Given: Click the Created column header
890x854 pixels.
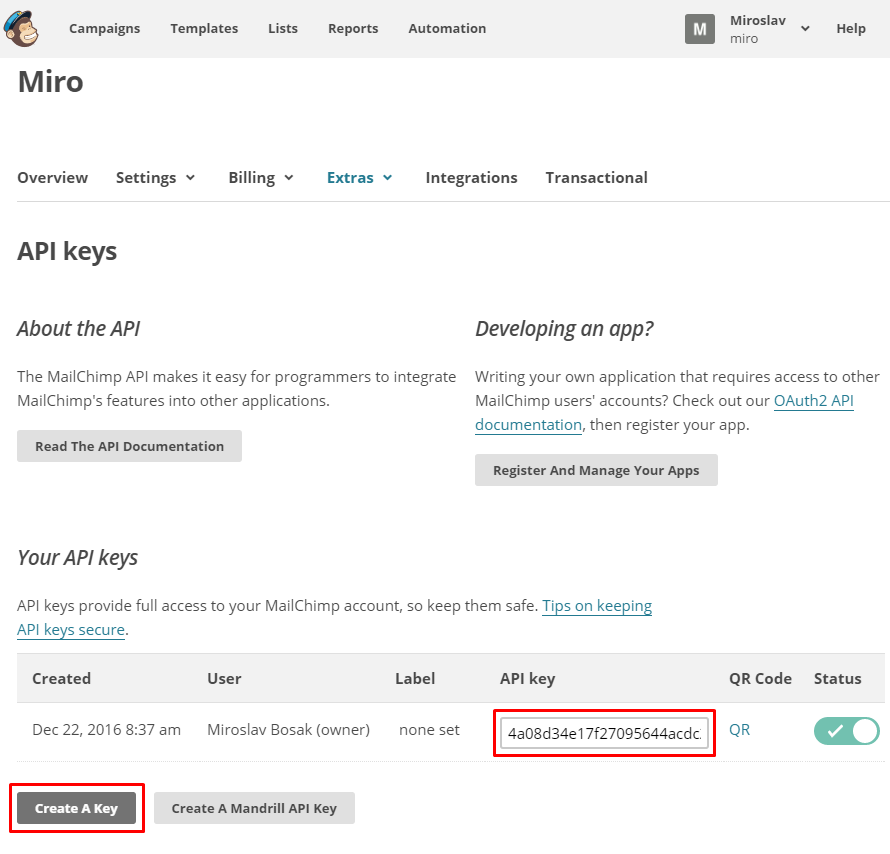Looking at the screenshot, I should 61,679.
